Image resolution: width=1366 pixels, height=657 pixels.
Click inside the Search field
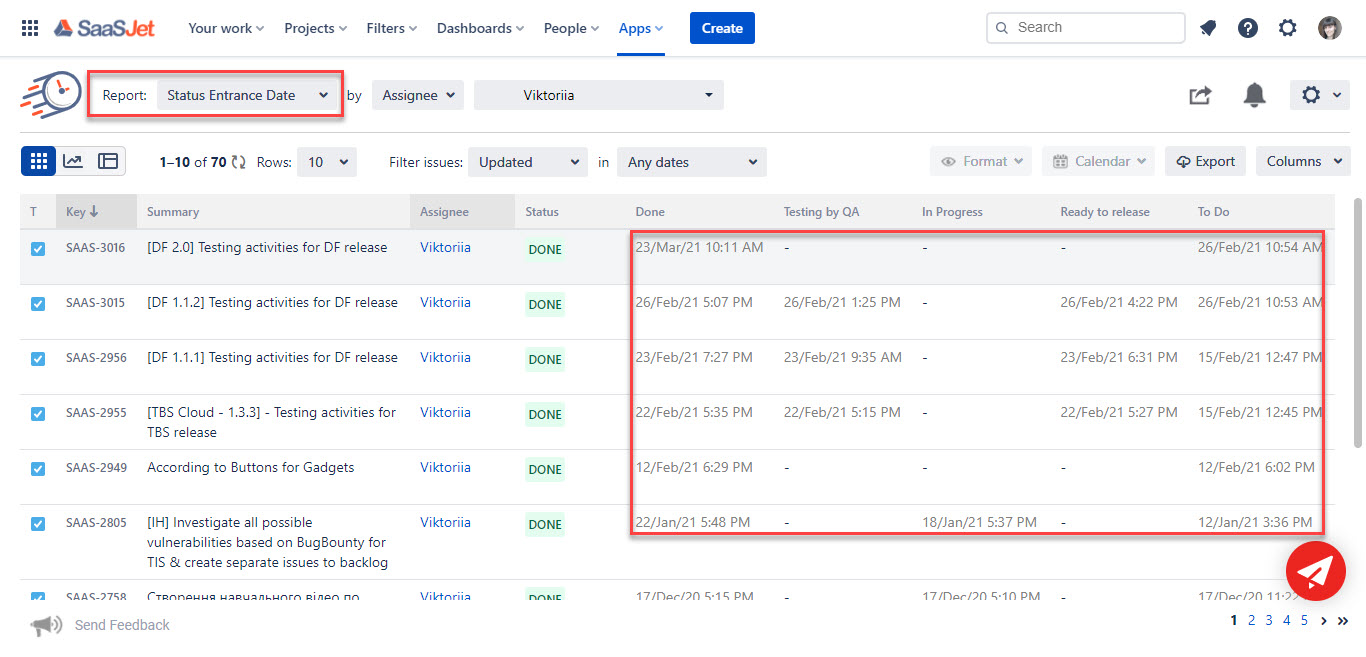tap(1085, 27)
